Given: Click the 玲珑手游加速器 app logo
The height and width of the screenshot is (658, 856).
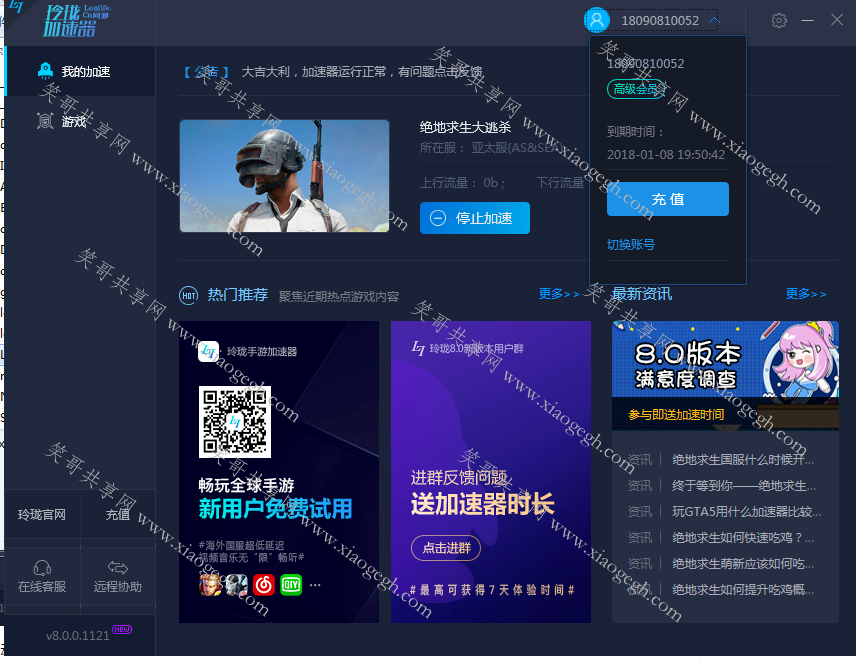Looking at the screenshot, I should pos(208,351).
